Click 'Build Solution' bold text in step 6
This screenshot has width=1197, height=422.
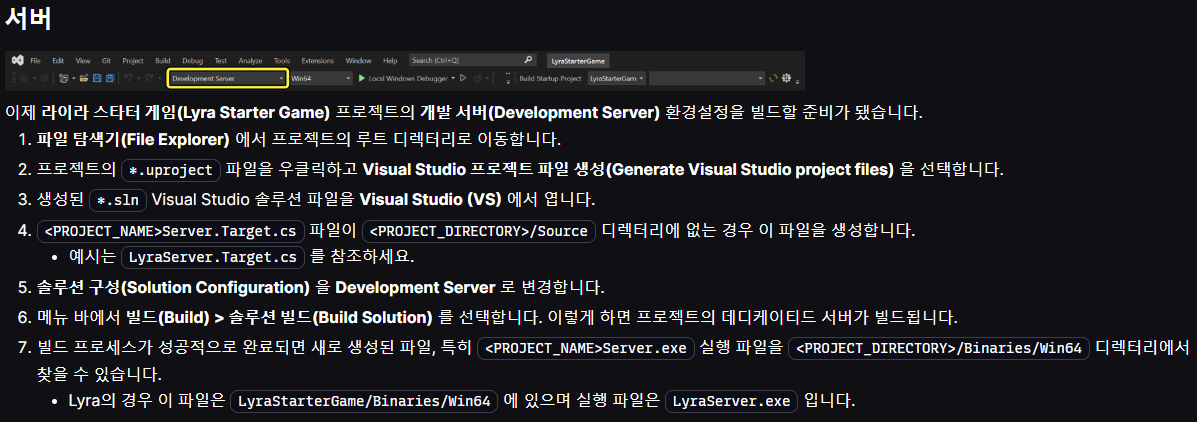point(373,317)
